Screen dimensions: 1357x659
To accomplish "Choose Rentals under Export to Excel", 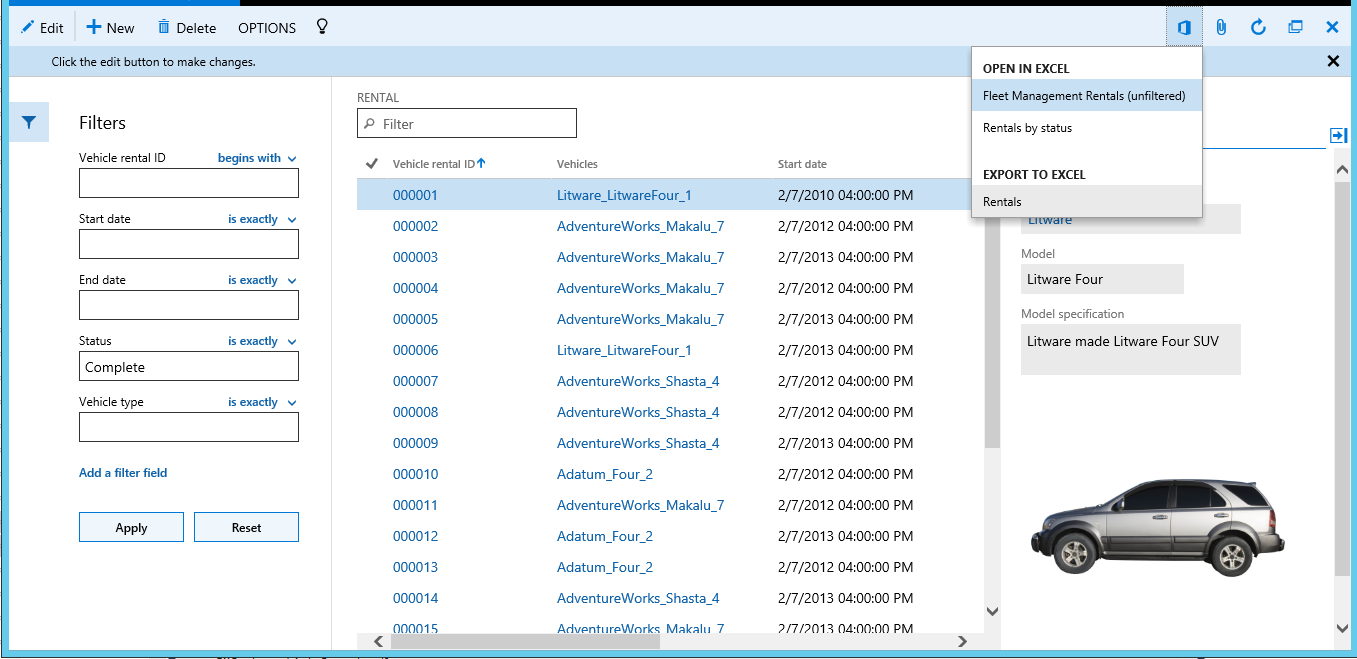I will 1086,201.
